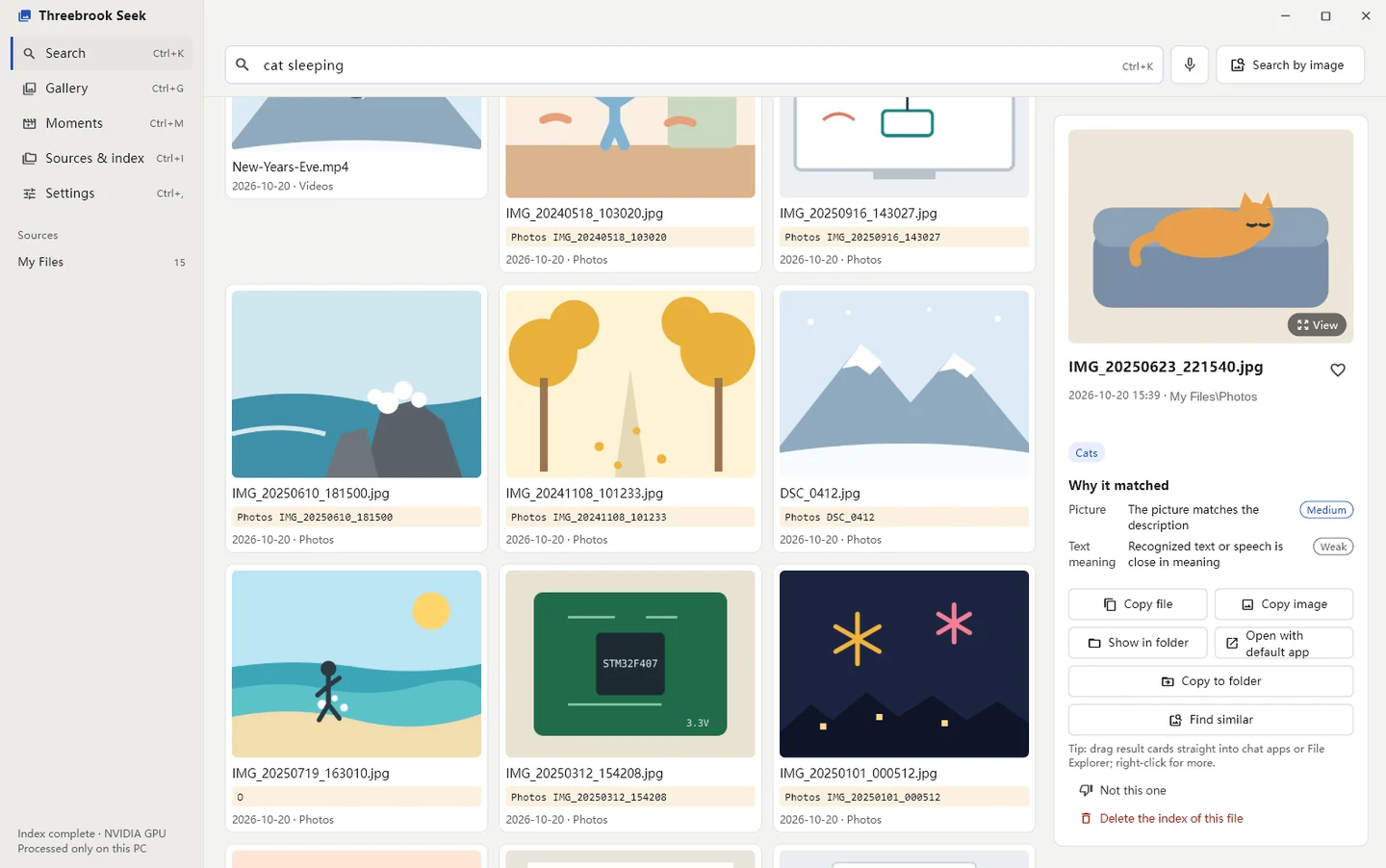Screen dimensions: 1386x868
Task: Click the Search by image button
Action: click(1290, 64)
